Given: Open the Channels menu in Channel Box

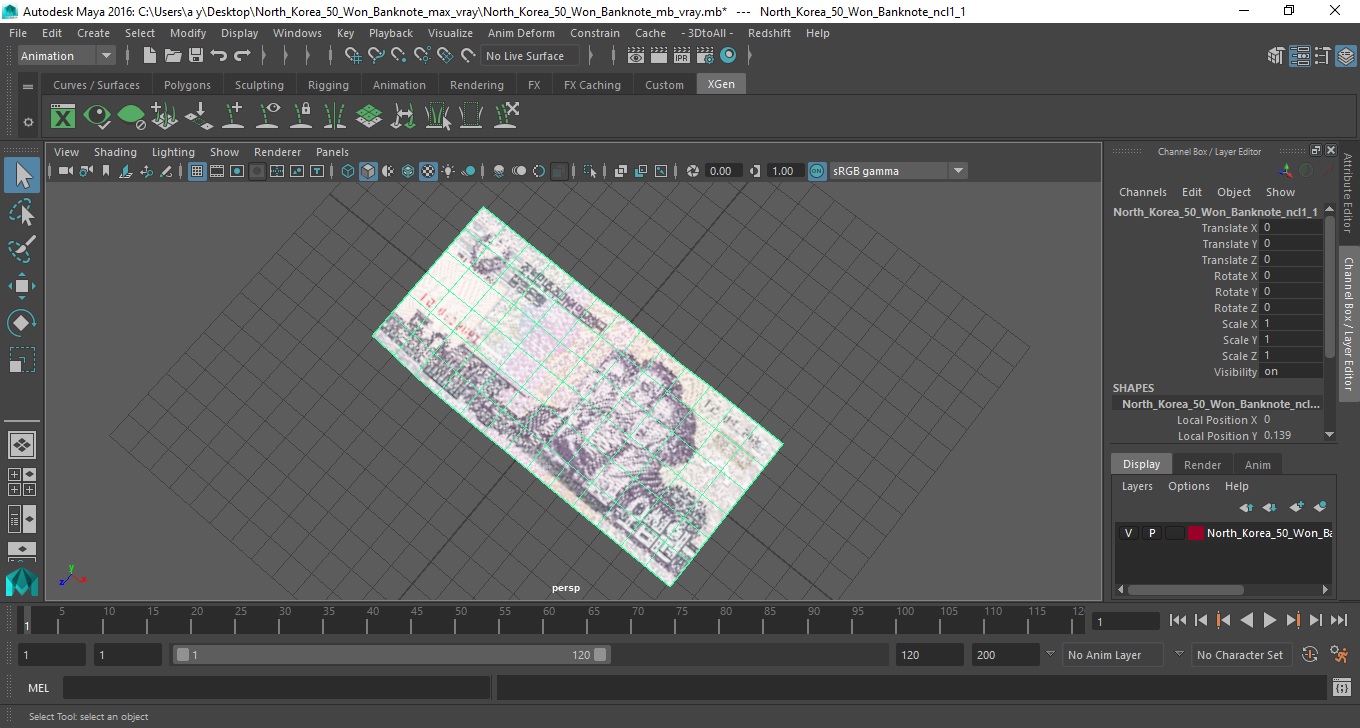Looking at the screenshot, I should pos(1142,192).
